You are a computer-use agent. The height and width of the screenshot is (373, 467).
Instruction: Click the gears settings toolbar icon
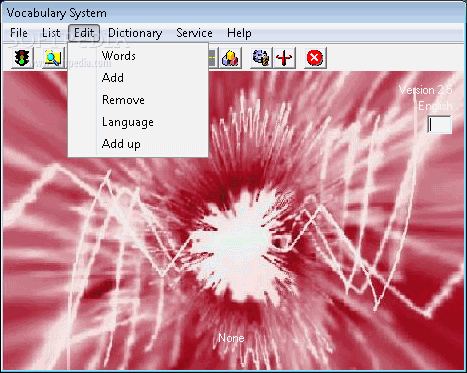[x=261, y=58]
